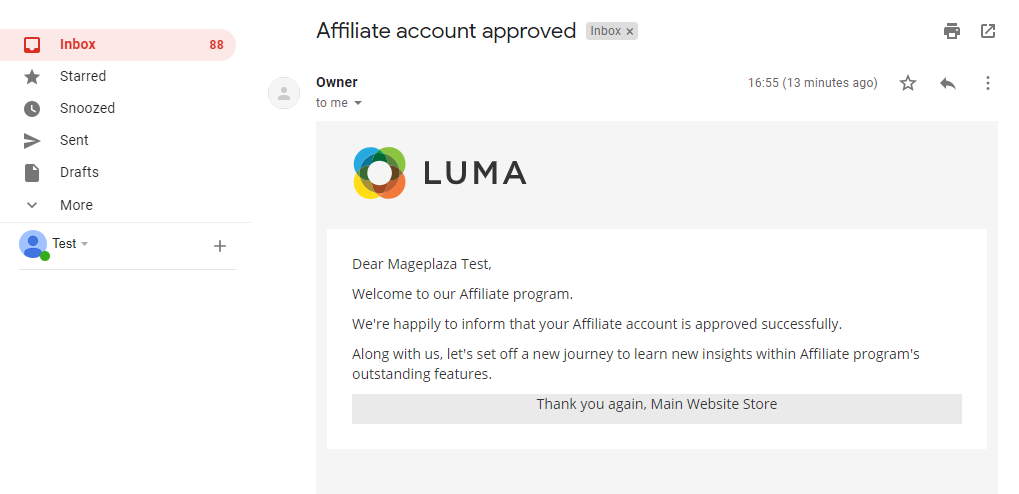The image size is (1019, 494).
Task: Click the sender avatar icon
Action: click(x=284, y=93)
